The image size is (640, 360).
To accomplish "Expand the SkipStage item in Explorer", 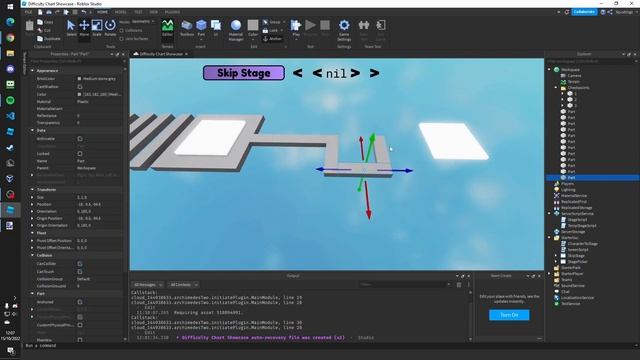I will pyautogui.click(x=556, y=256).
